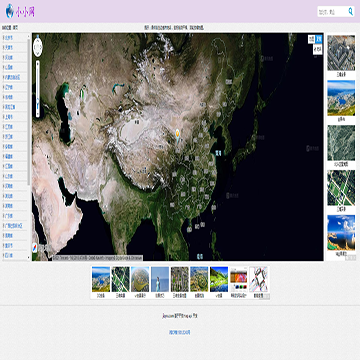360x360 pixels.
Task: Click the zoom-out minus below the zoom slider
Action: pyautogui.click(x=38, y=115)
